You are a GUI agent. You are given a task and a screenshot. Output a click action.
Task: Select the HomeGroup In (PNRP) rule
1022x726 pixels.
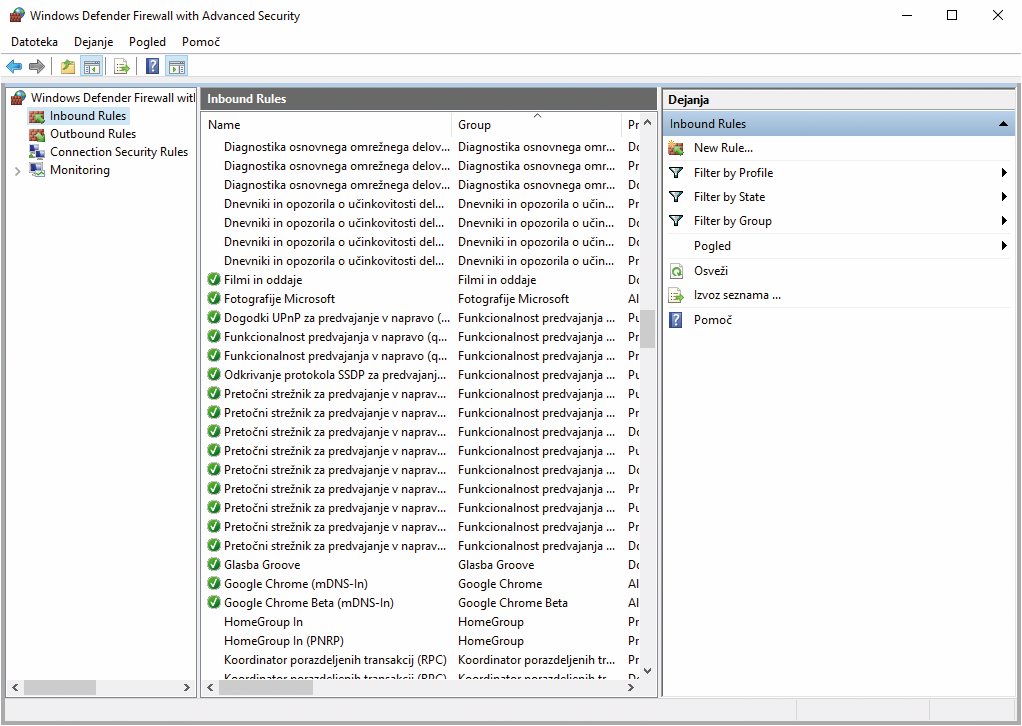coord(284,641)
